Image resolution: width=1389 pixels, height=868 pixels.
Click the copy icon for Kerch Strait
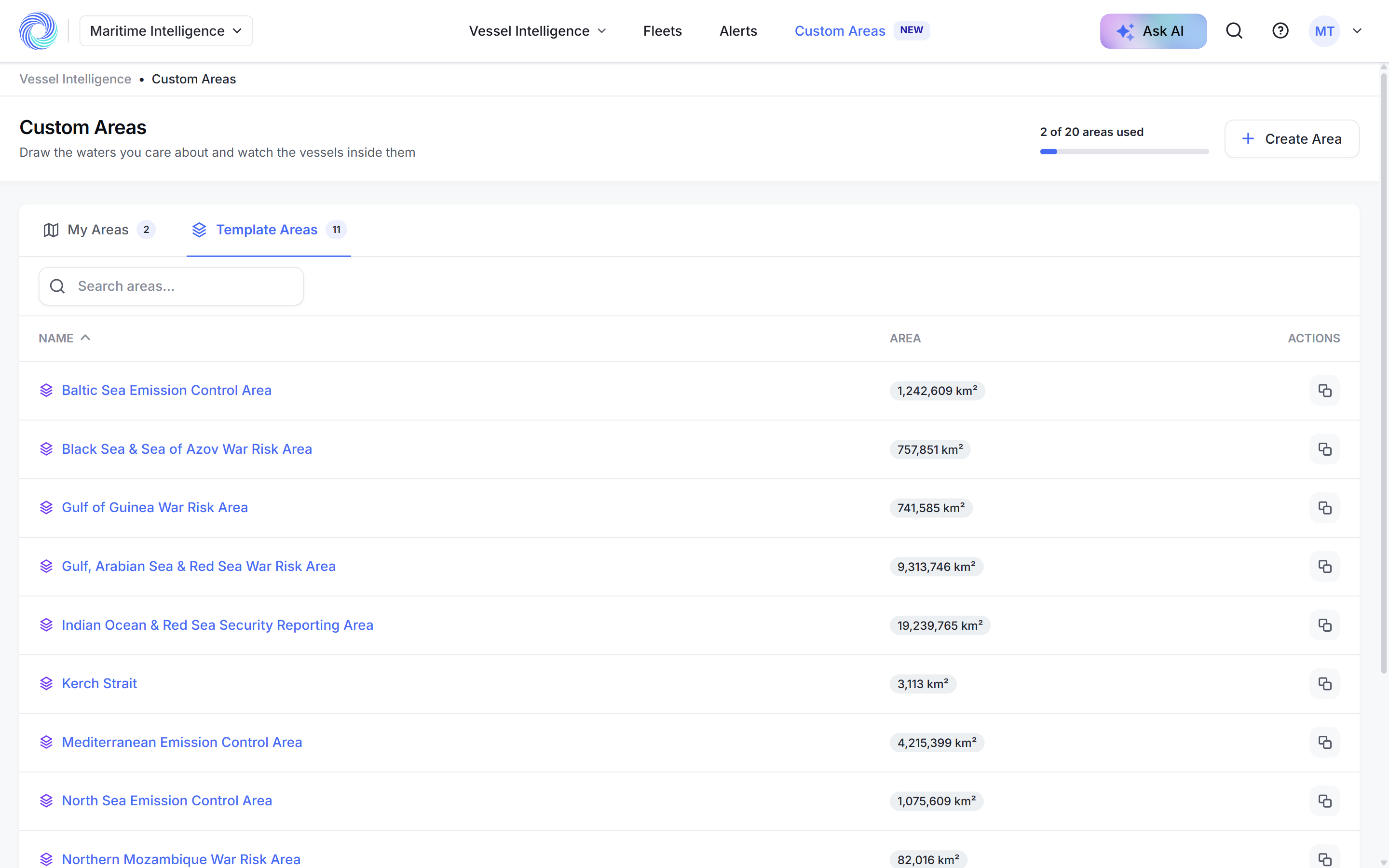(1325, 684)
